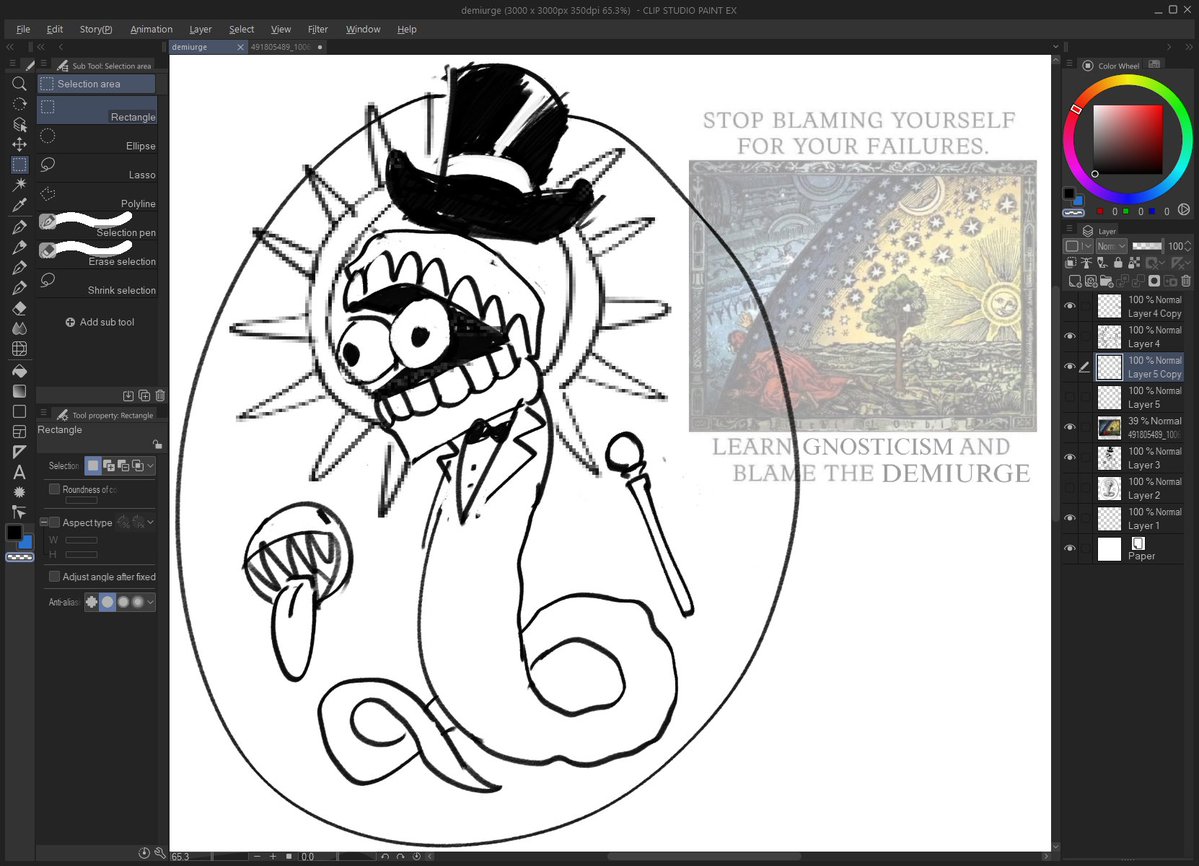The image size is (1199, 866).
Task: Select the Move layer tool
Action: (x=19, y=144)
